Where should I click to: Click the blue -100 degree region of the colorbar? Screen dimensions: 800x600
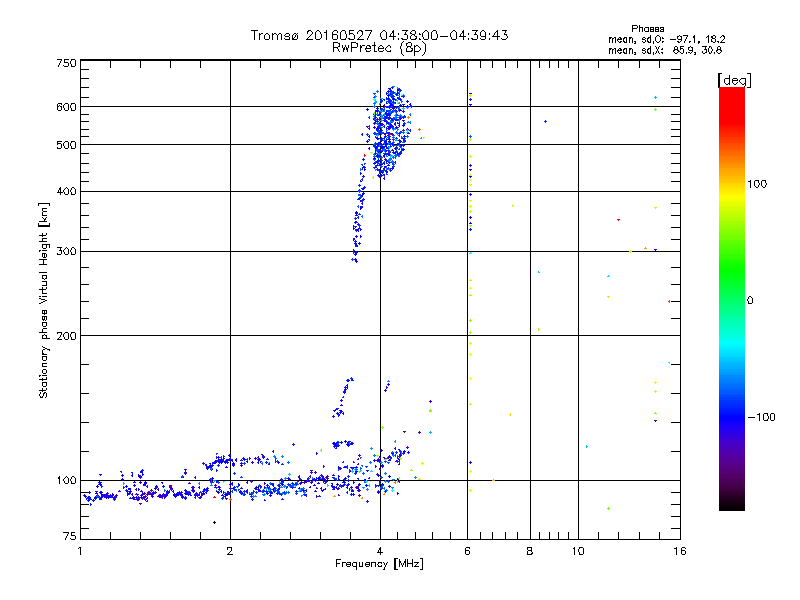tap(732, 417)
